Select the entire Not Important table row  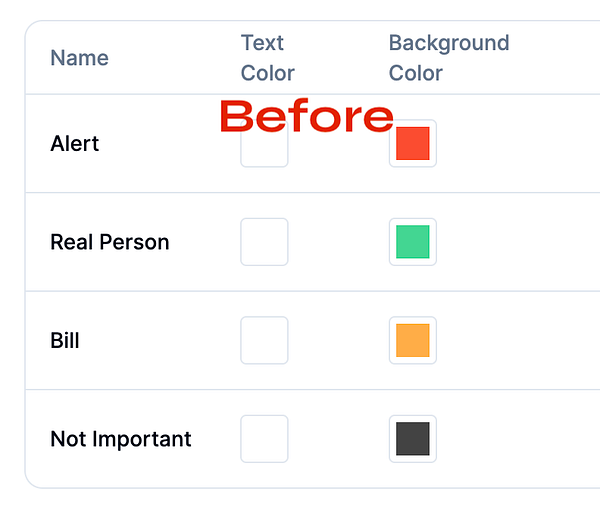(x=313, y=439)
